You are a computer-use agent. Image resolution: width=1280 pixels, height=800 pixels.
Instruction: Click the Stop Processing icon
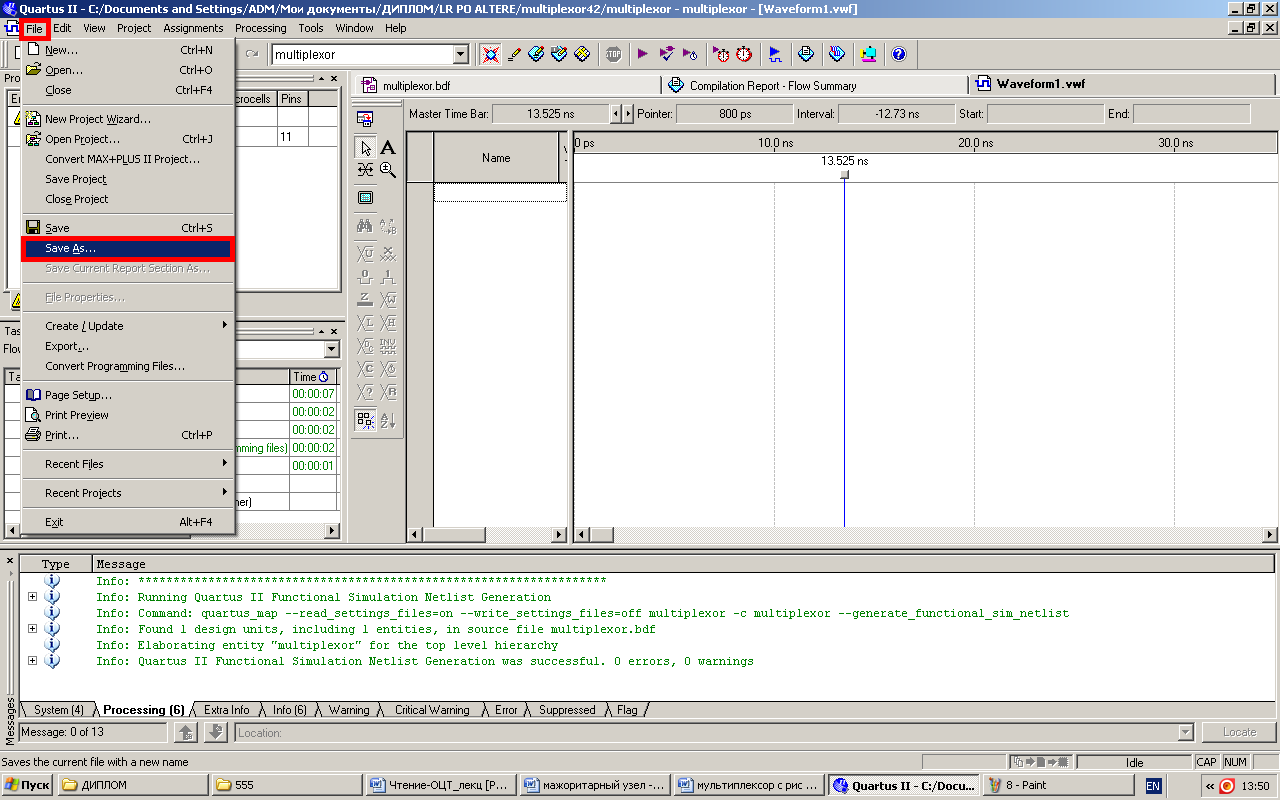click(613, 54)
